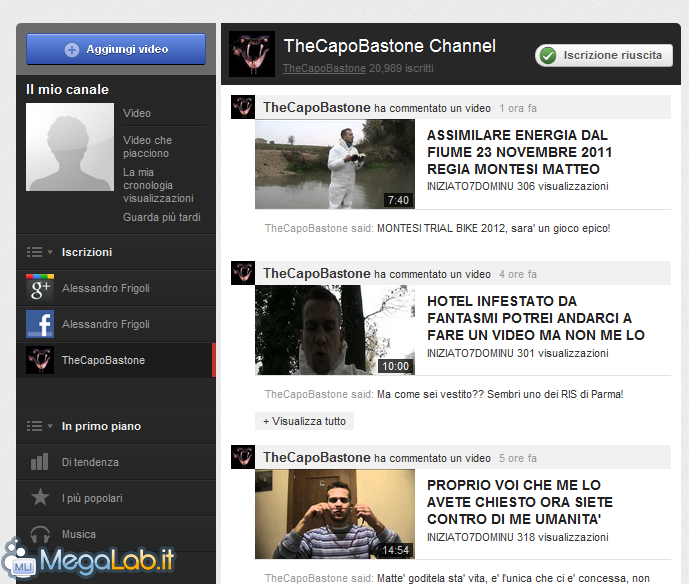Click the headphones Musica icon
689x584 pixels.
[x=40, y=534]
